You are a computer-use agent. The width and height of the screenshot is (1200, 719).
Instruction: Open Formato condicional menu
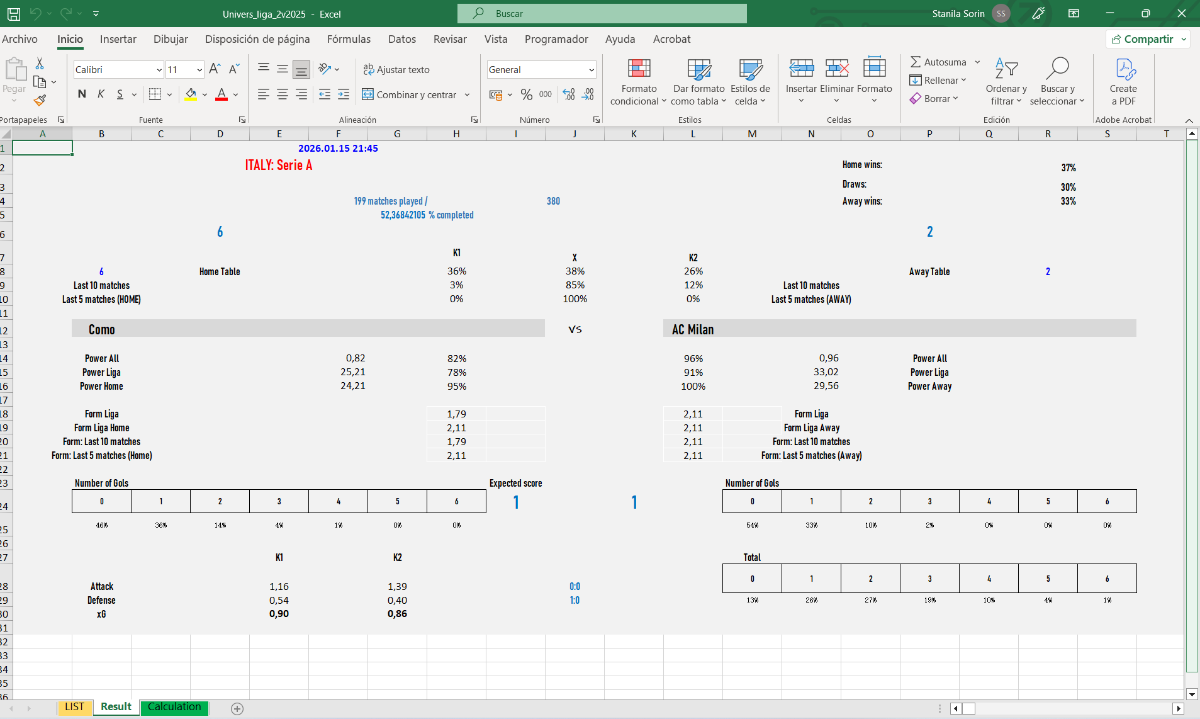(638, 82)
